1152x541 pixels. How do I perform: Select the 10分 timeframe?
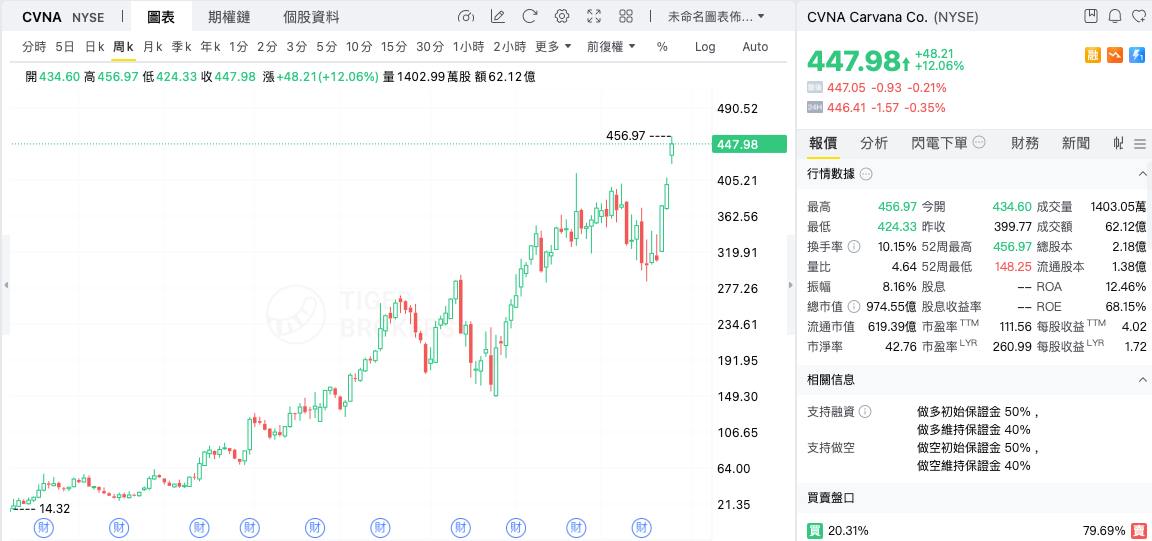[x=359, y=46]
